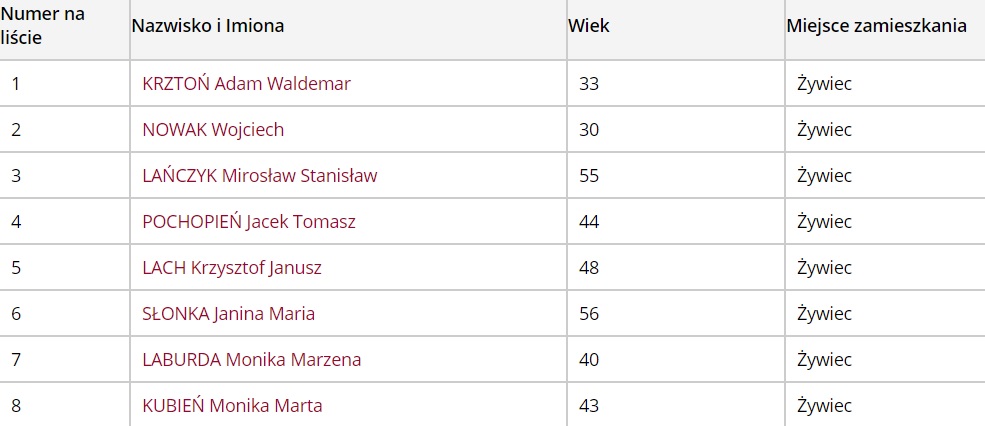Click the age cell showing 48
Viewport: 985px width, 426px height.
click(x=589, y=268)
